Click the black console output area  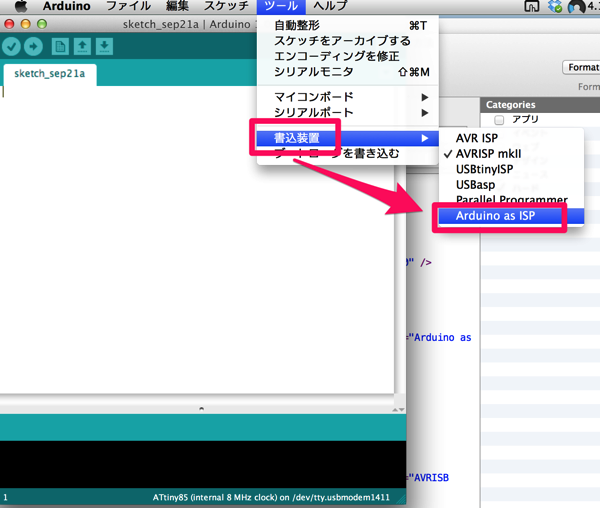pos(203,464)
